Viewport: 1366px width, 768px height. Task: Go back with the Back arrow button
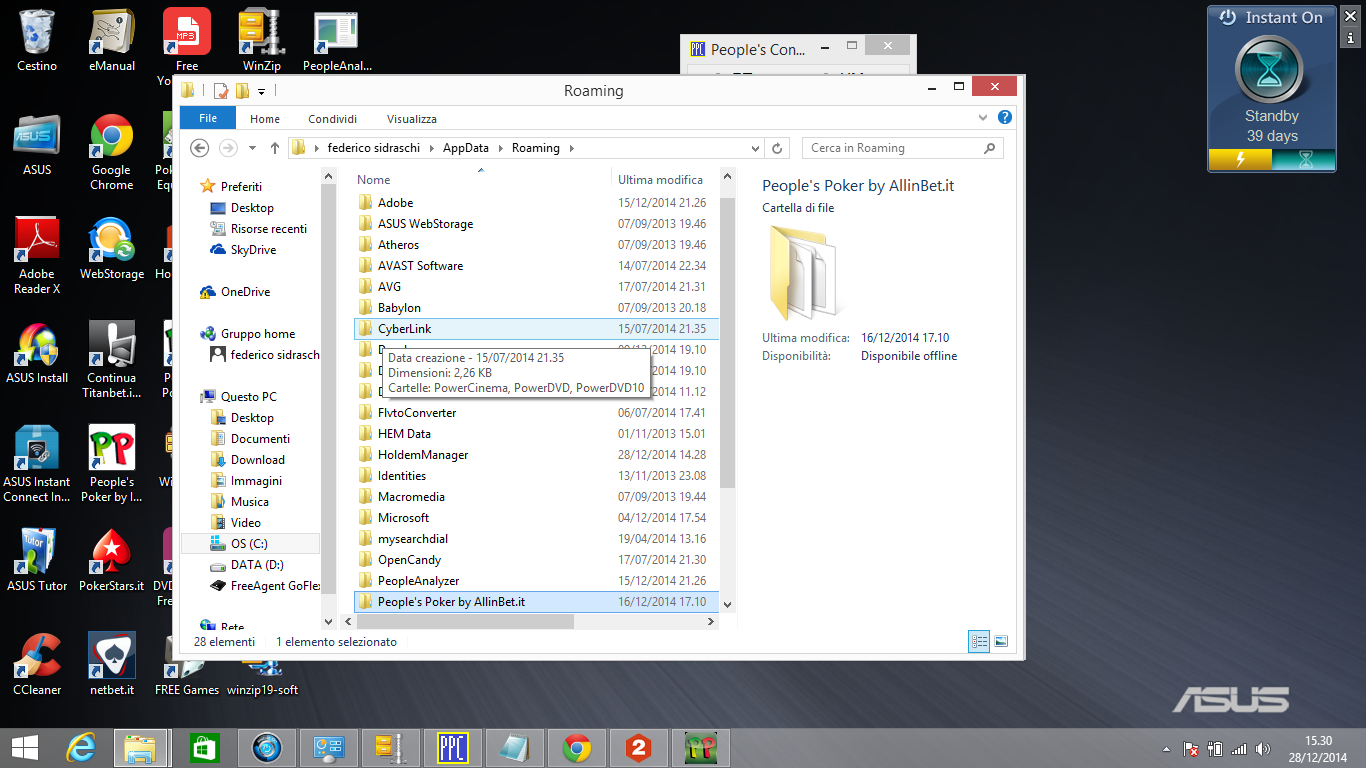(199, 148)
